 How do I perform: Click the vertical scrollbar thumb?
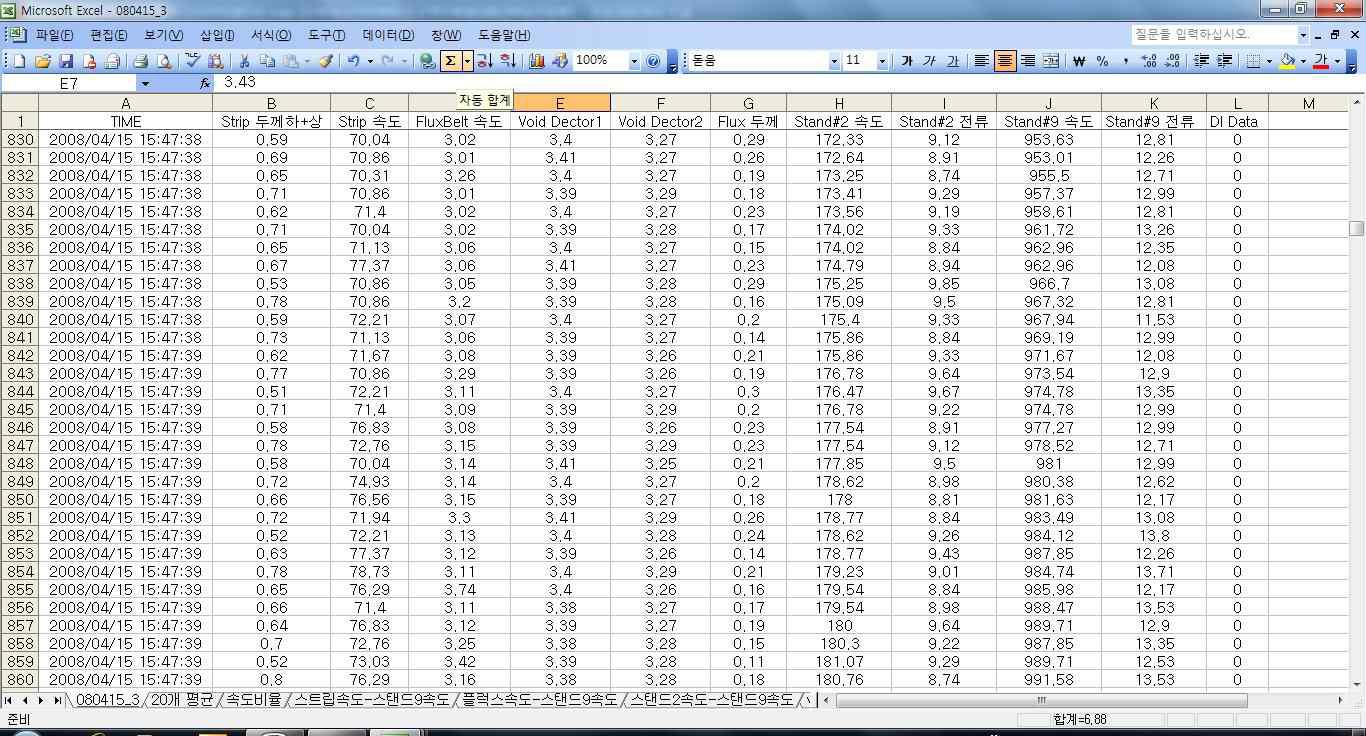[1356, 228]
